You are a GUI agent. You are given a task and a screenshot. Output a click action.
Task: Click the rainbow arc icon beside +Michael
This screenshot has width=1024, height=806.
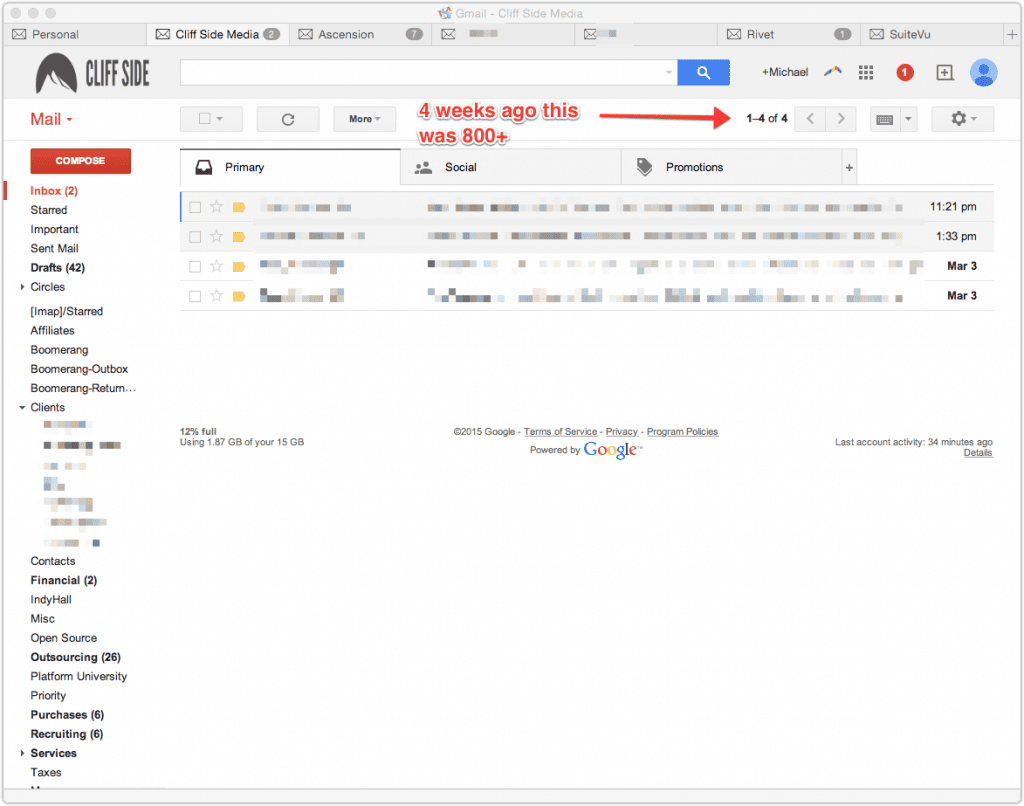pyautogui.click(x=833, y=72)
